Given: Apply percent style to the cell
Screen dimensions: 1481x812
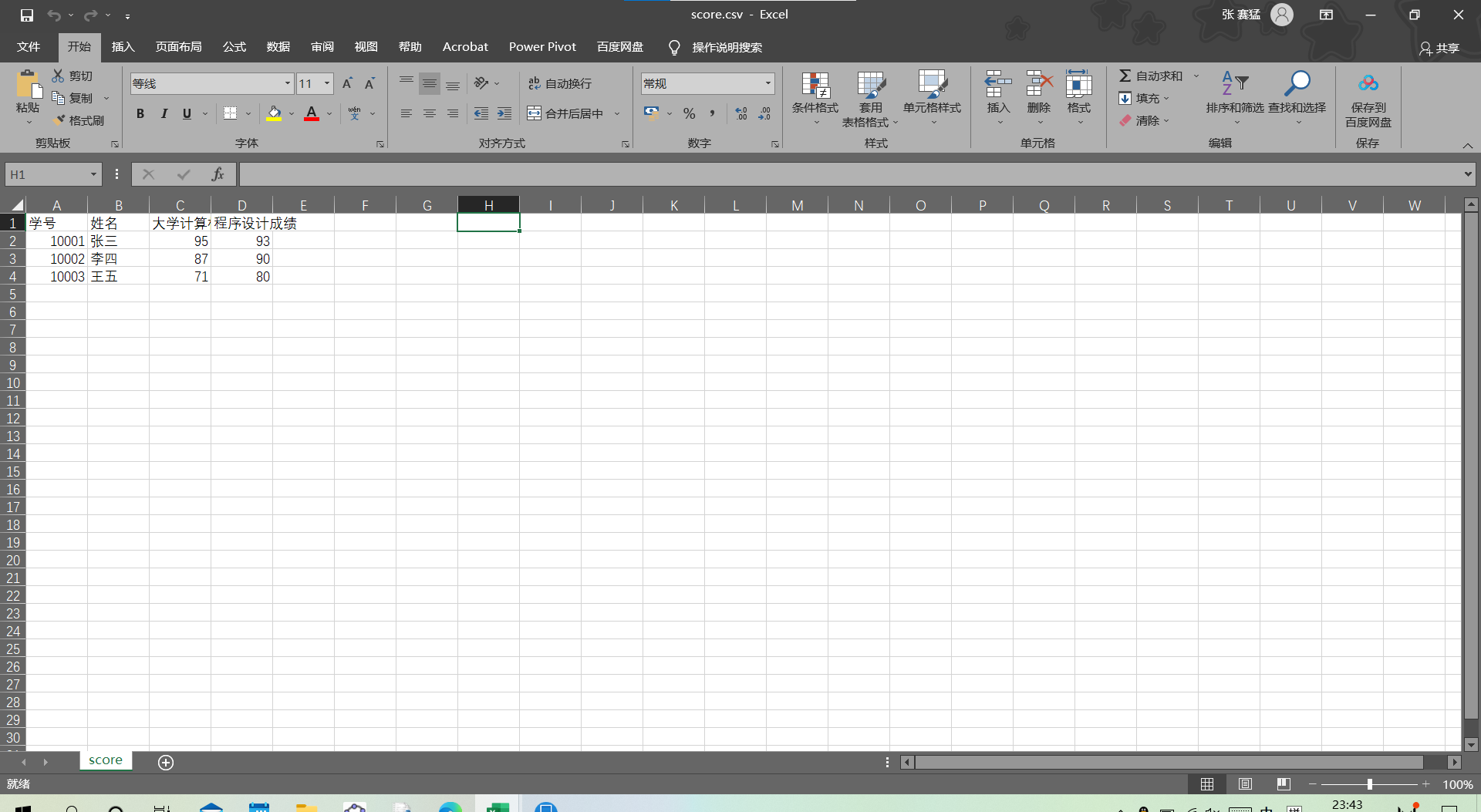Looking at the screenshot, I should tap(689, 113).
